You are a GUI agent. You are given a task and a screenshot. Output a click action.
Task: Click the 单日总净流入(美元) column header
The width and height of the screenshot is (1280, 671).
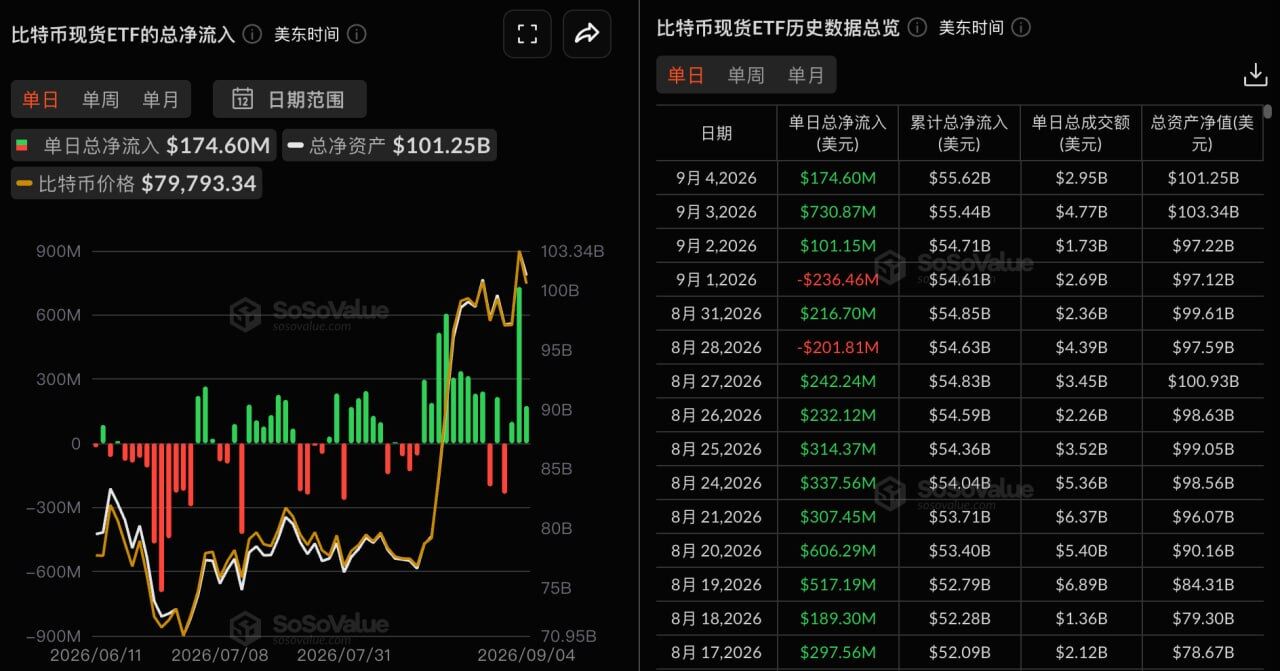(x=838, y=133)
